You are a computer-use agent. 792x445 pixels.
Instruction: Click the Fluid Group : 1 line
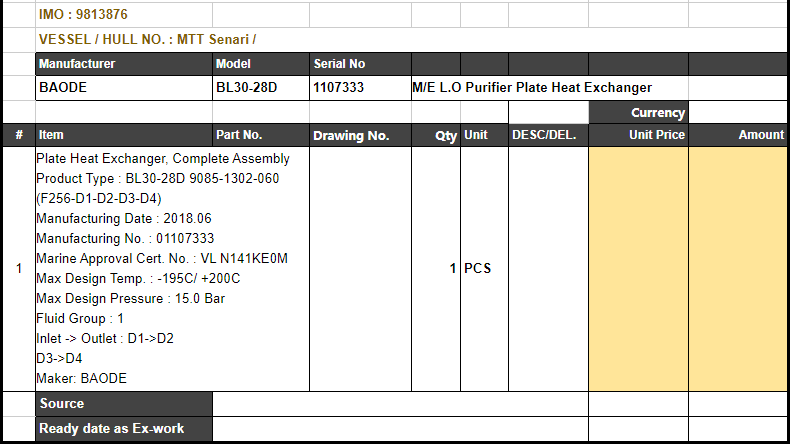pos(80,319)
